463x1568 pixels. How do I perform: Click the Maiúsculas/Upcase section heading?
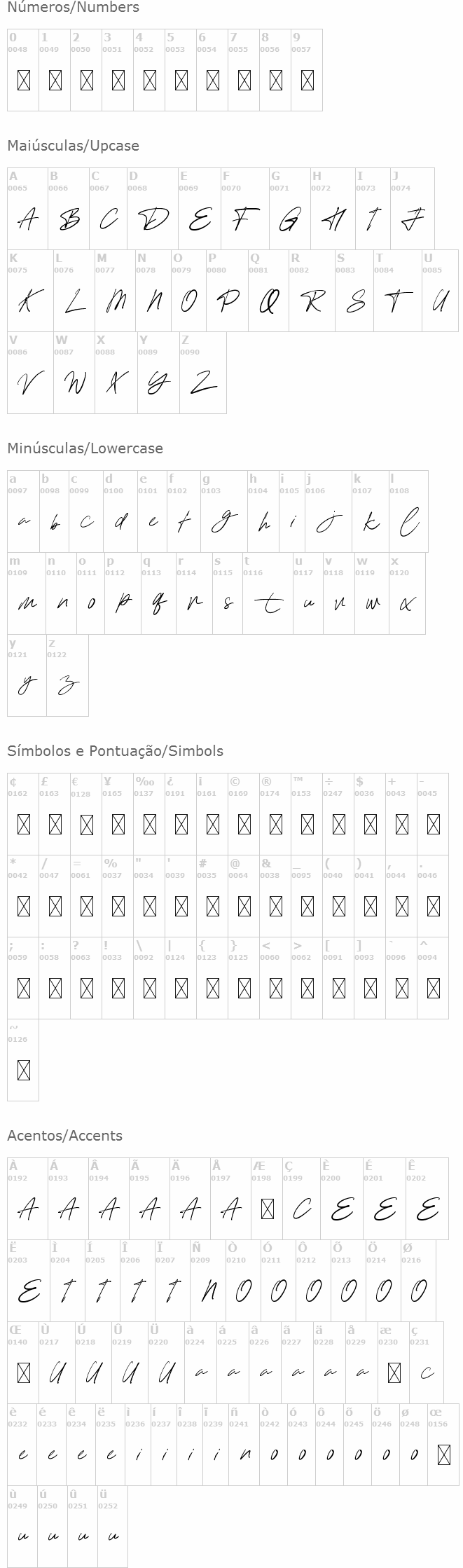tap(73, 146)
